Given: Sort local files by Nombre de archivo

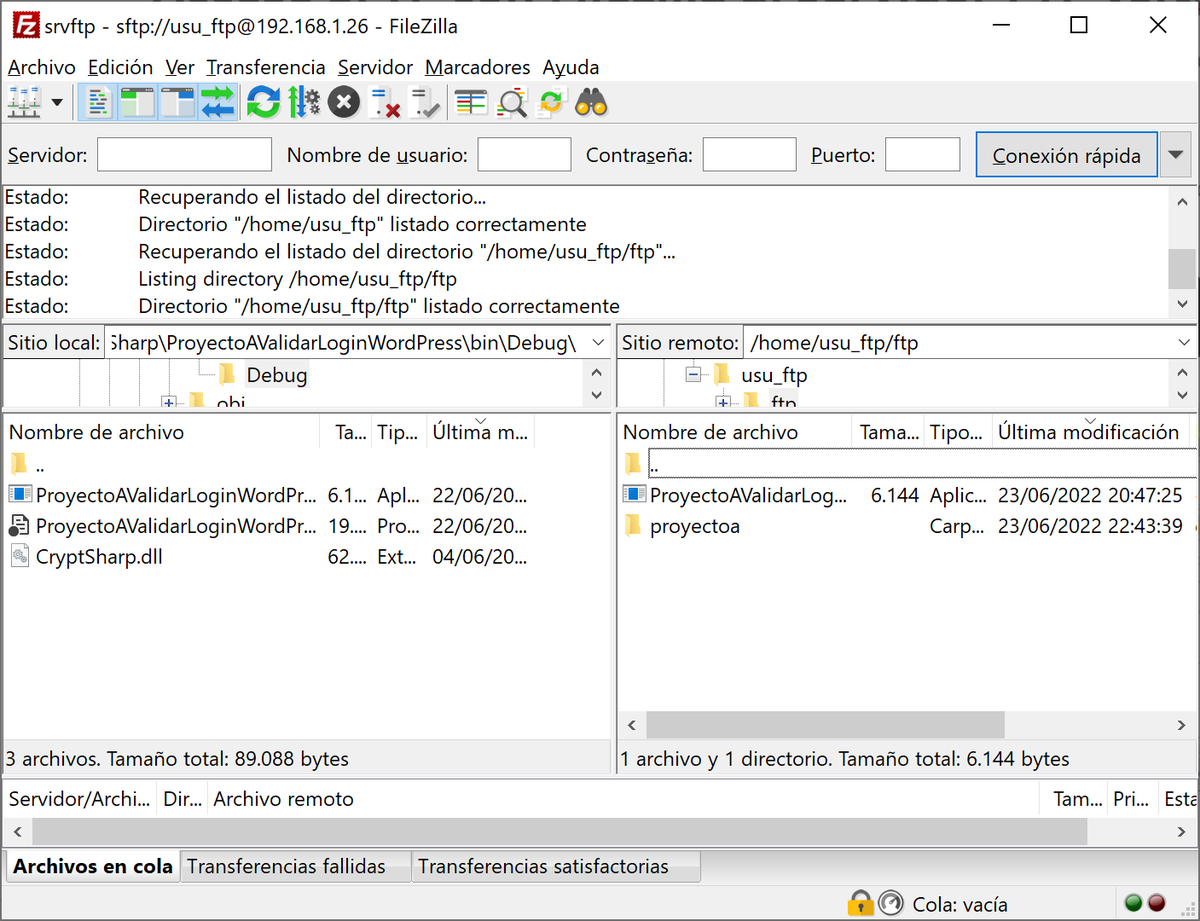Looking at the screenshot, I should pos(162,432).
